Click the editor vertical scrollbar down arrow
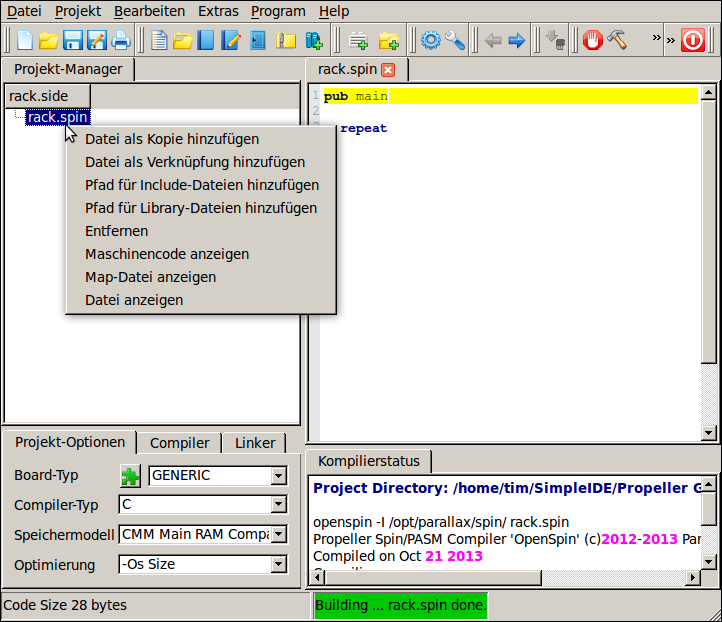Viewport: 722px width, 622px height. [709, 432]
